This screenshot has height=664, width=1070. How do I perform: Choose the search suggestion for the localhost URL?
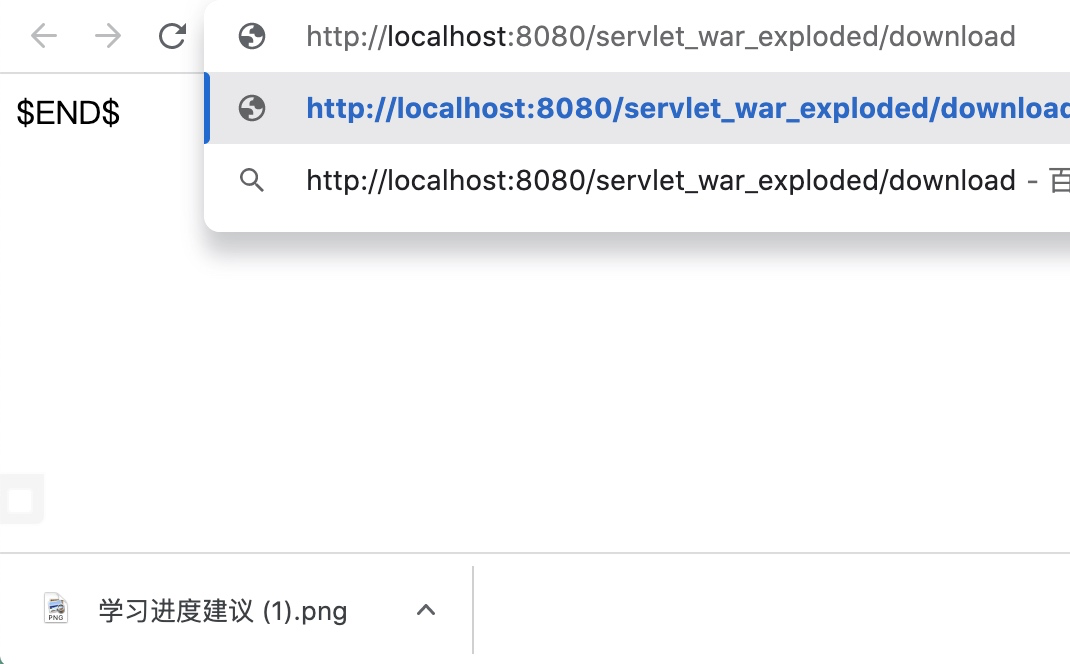point(660,180)
